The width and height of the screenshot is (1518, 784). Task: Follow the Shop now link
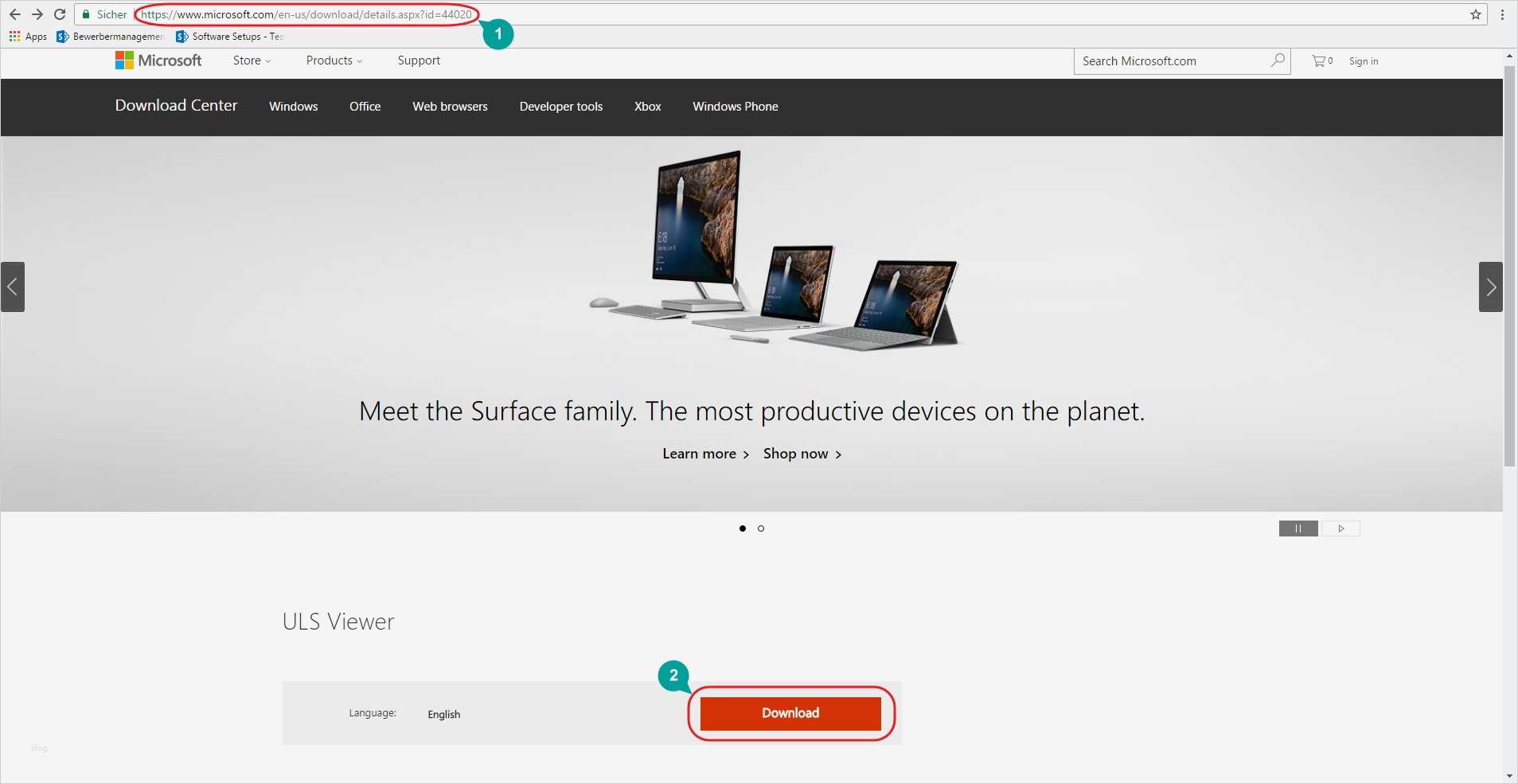click(x=802, y=454)
